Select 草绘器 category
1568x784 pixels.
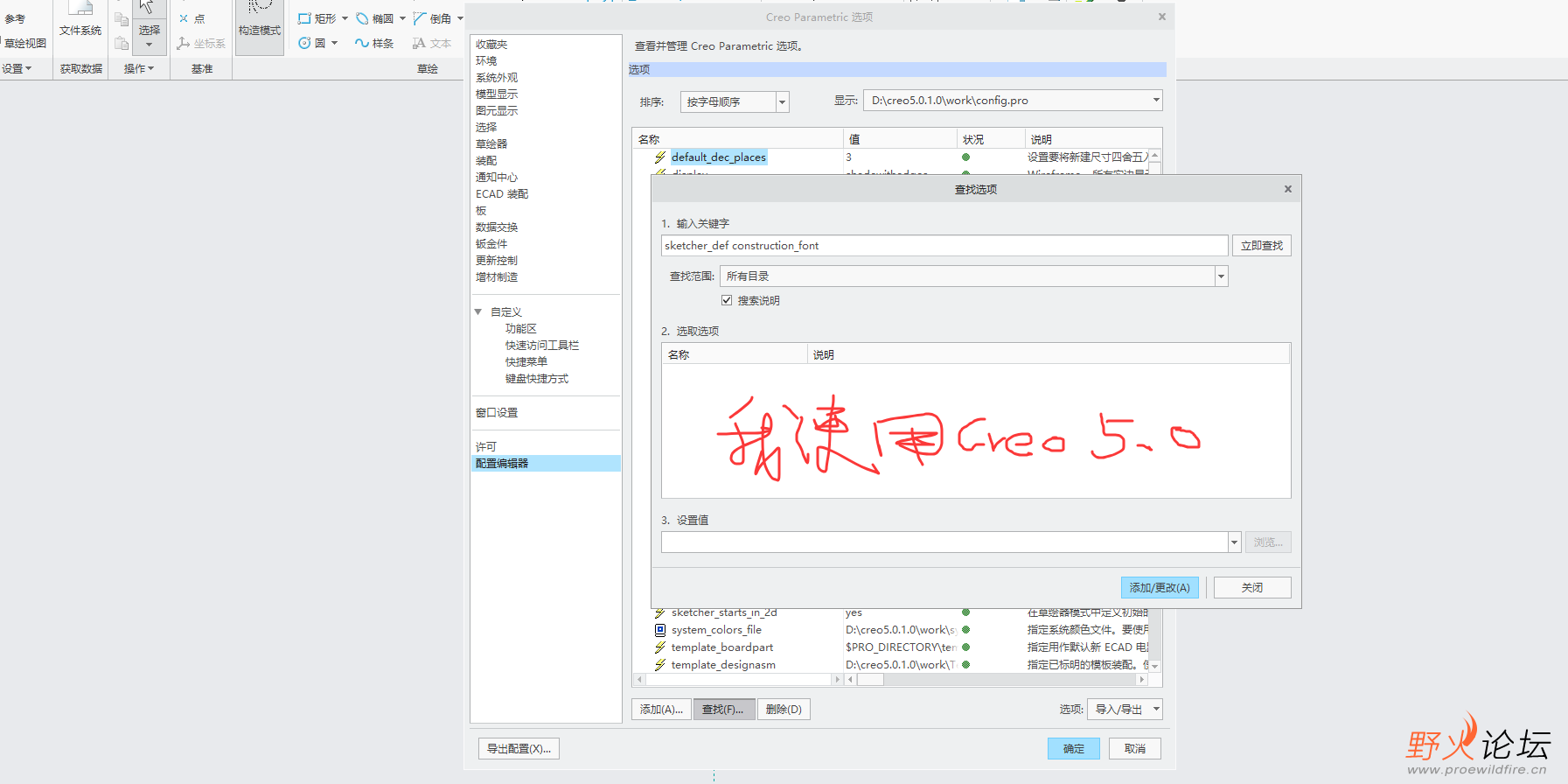491,144
